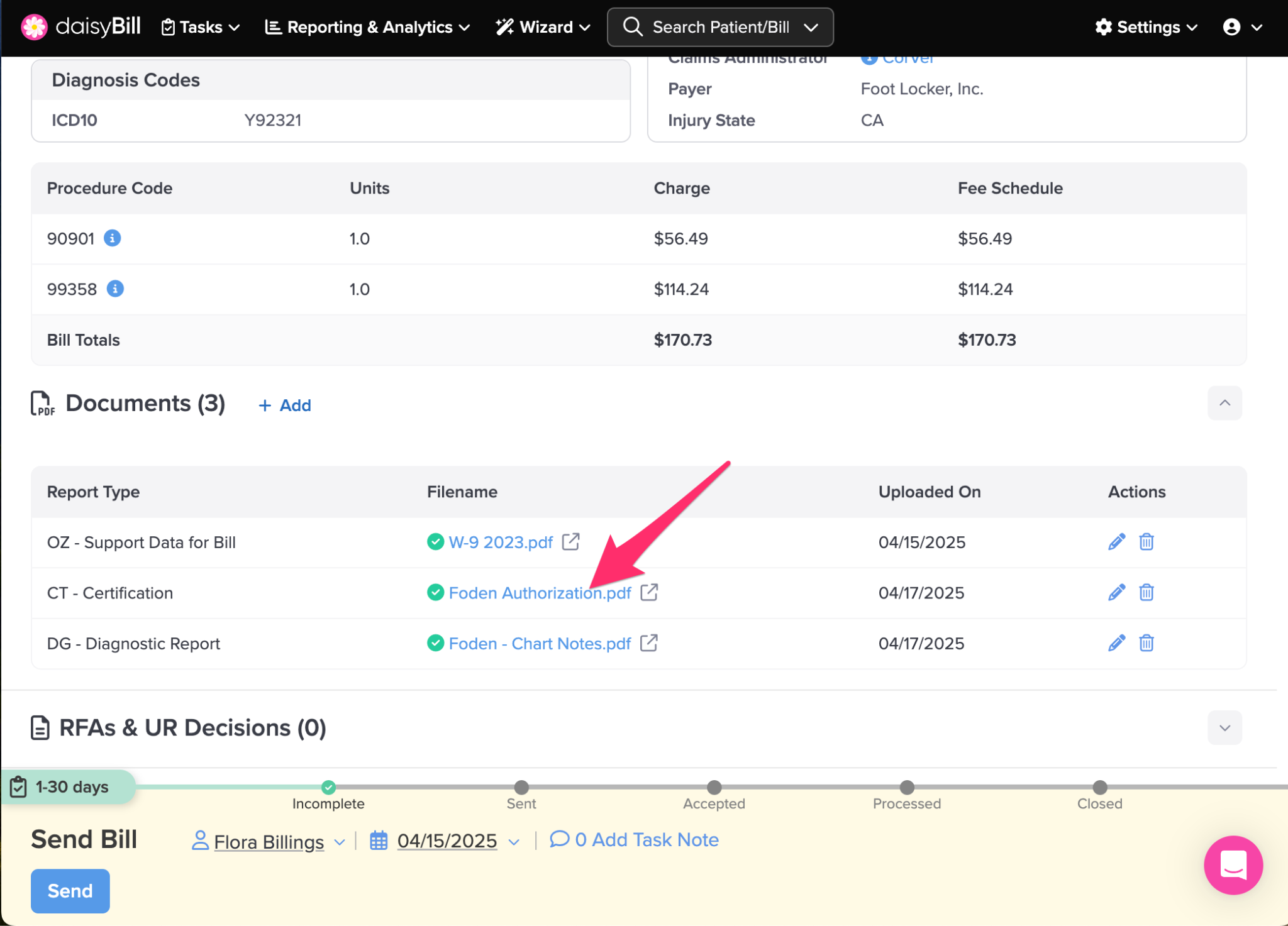Screen dimensions: 1288x926
Task: Open Foden - Chart Notes.pdf externally icon
Action: click(648, 643)
